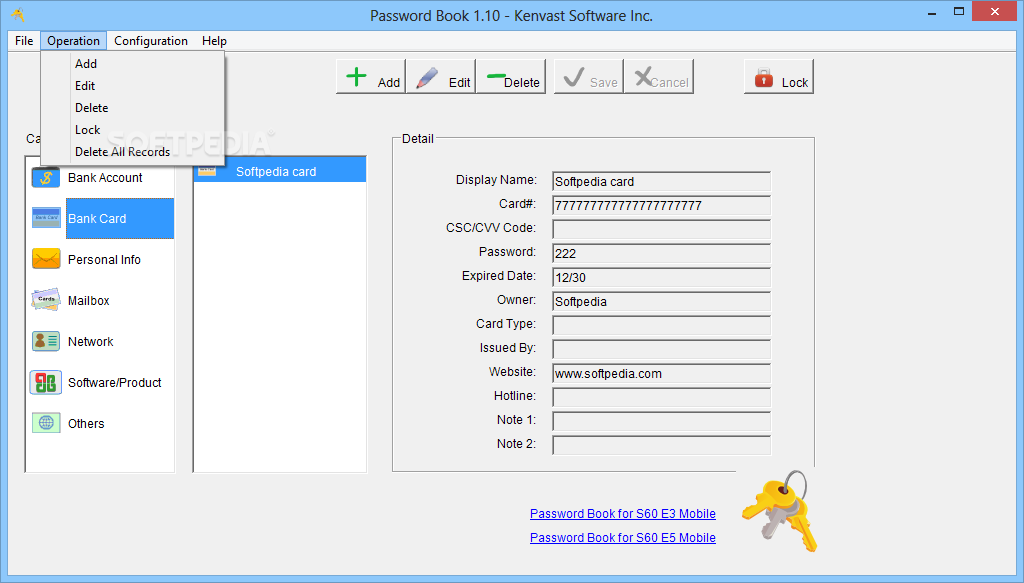Click the grayed Save checkmark button
Image resolution: width=1024 pixels, height=583 pixels.
pyautogui.click(x=588, y=77)
